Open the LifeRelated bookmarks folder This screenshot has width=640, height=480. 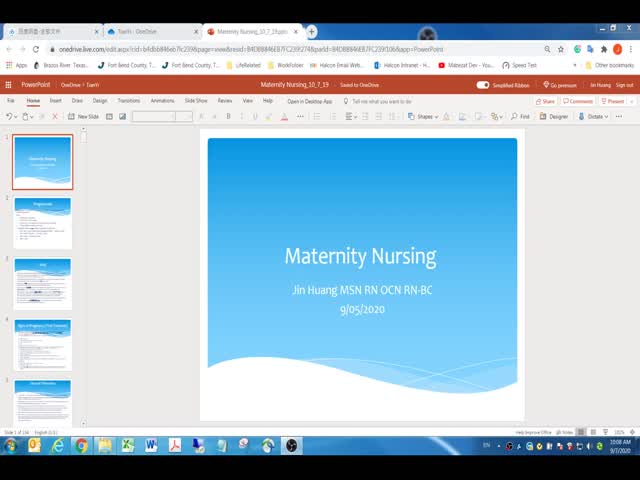[x=244, y=65]
